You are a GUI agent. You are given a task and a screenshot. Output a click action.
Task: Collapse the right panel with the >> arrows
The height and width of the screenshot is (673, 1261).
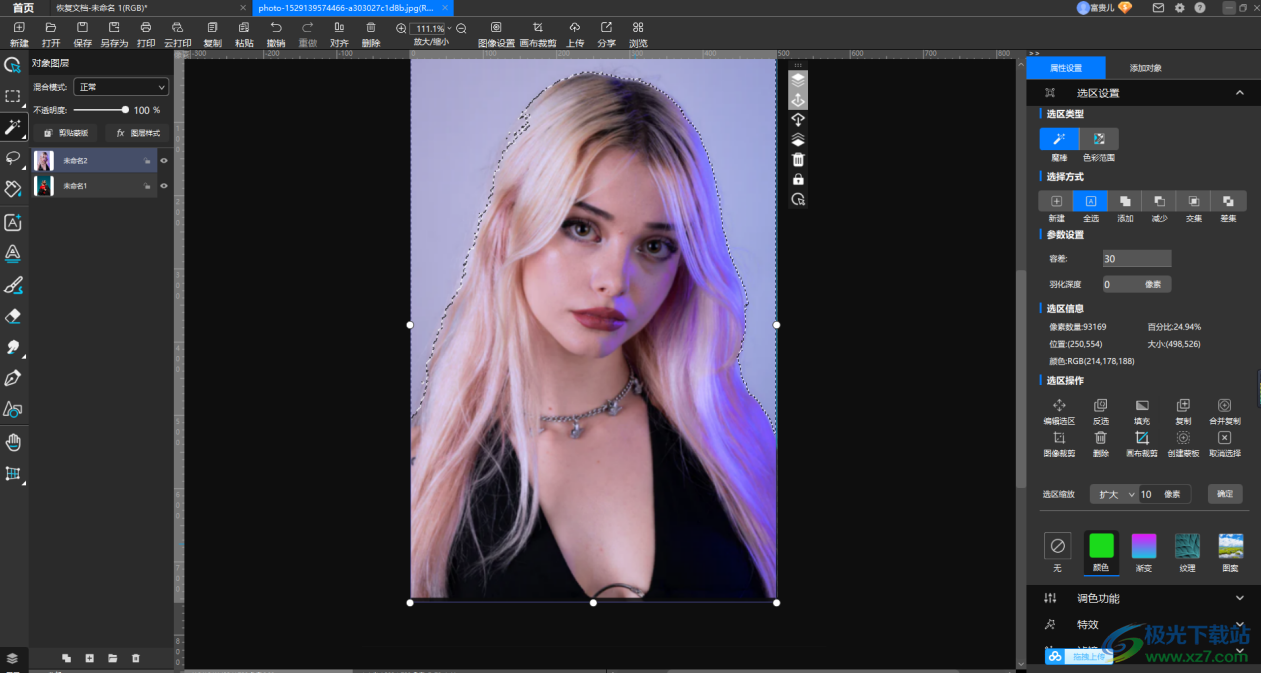(x=1034, y=53)
